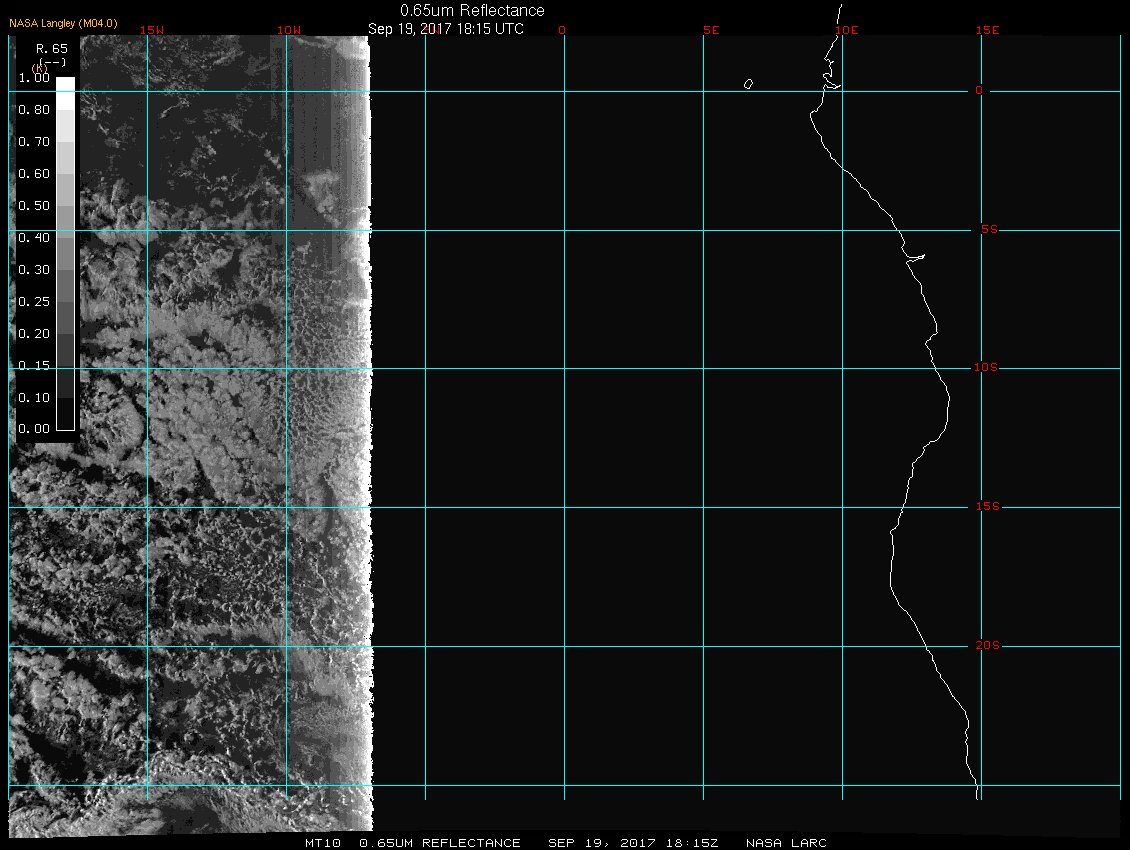Click the 0.50 value on the reflectance scale
Image resolution: width=1130 pixels, height=850 pixels.
(34, 206)
